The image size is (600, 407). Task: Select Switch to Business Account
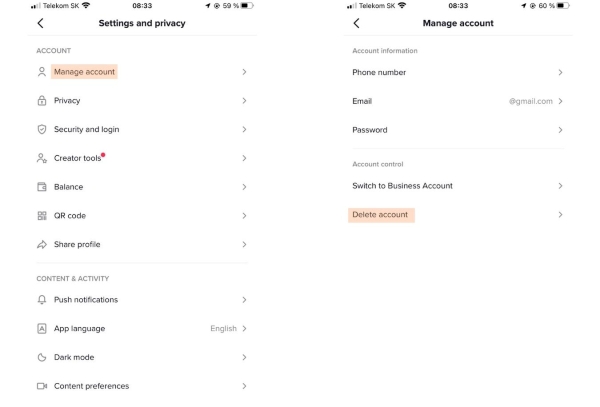point(458,186)
